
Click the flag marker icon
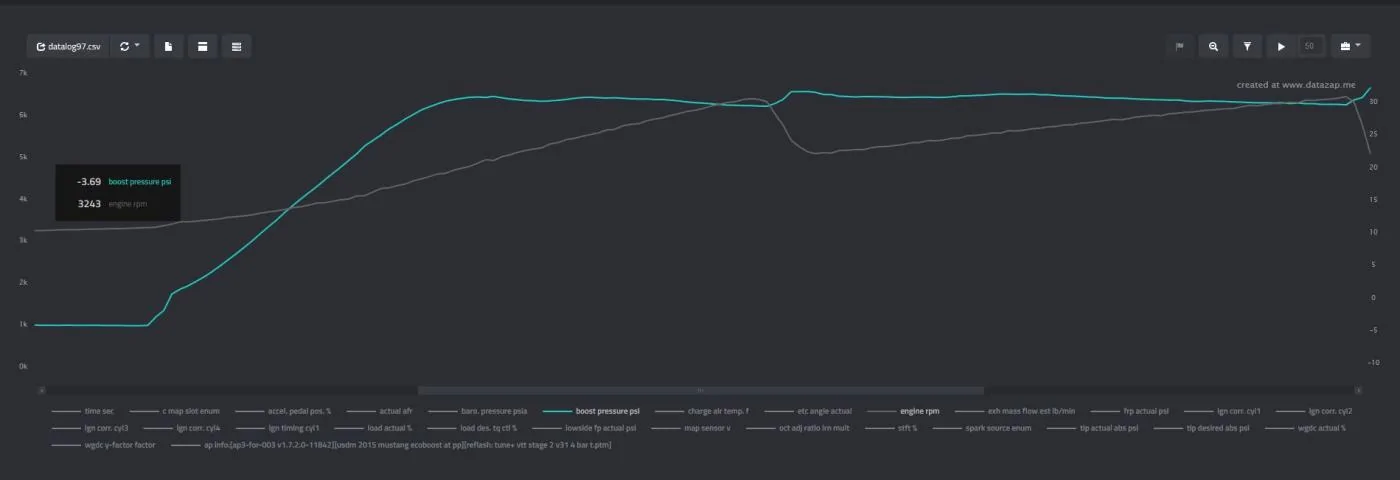click(1180, 46)
